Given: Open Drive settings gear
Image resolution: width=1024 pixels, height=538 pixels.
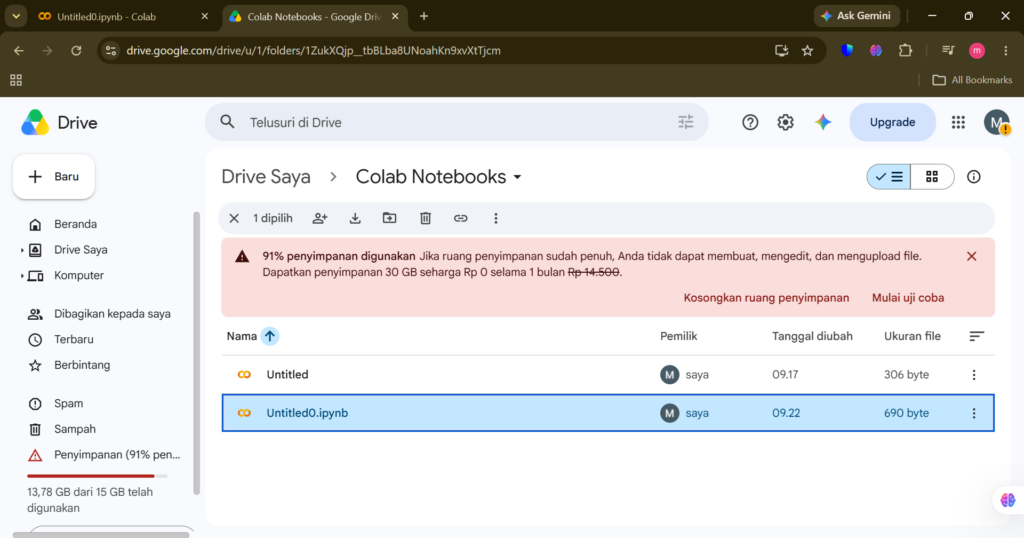Looking at the screenshot, I should [x=785, y=122].
